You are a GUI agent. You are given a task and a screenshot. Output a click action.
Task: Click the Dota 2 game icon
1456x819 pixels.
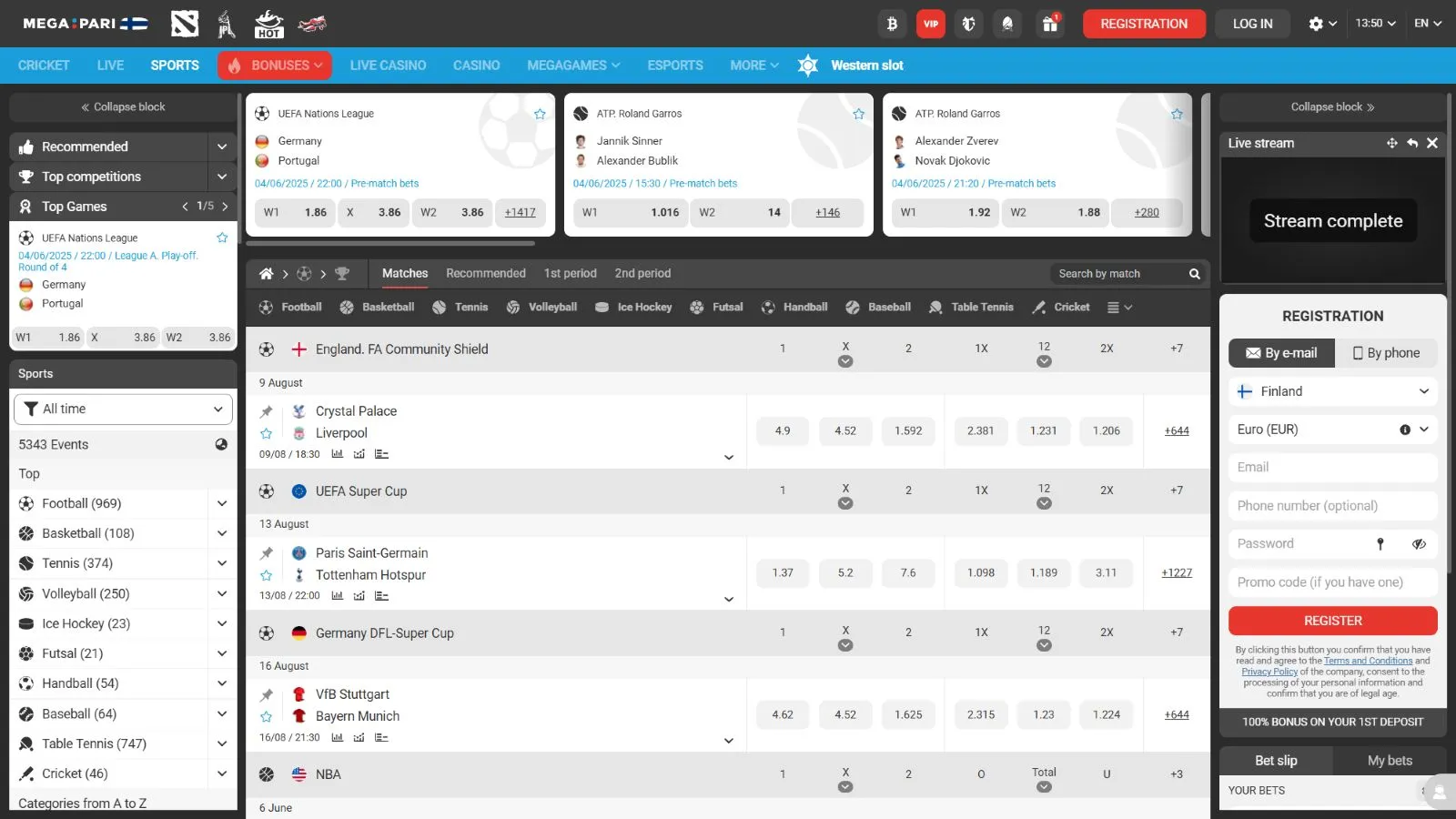[185, 24]
